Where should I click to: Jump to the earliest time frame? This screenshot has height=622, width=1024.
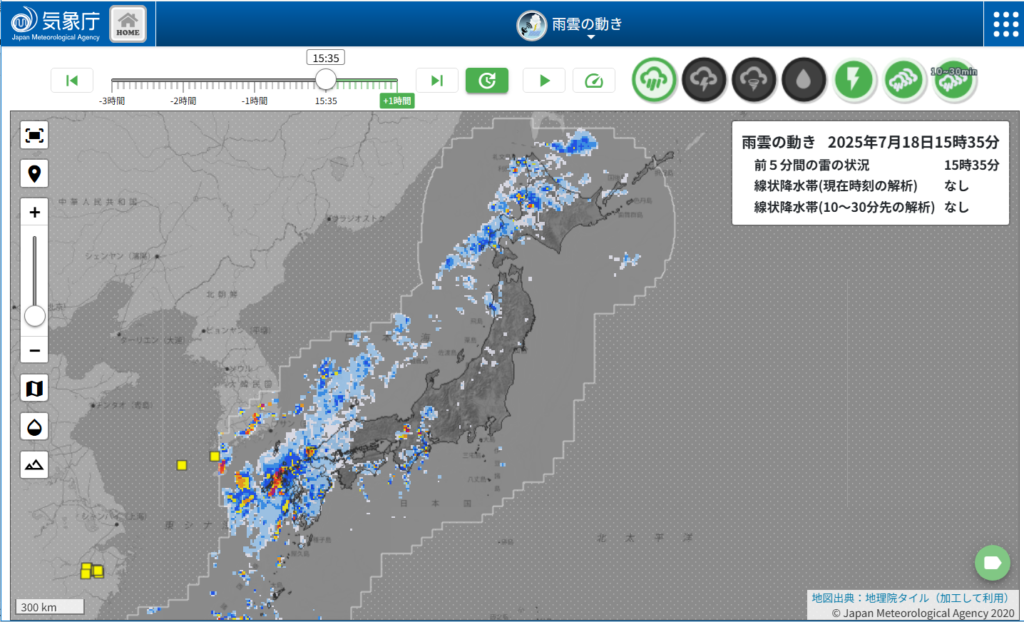[72, 81]
